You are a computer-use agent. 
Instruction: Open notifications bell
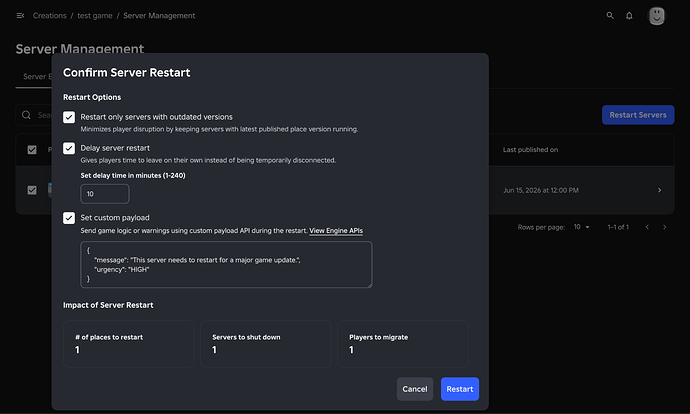tap(629, 16)
